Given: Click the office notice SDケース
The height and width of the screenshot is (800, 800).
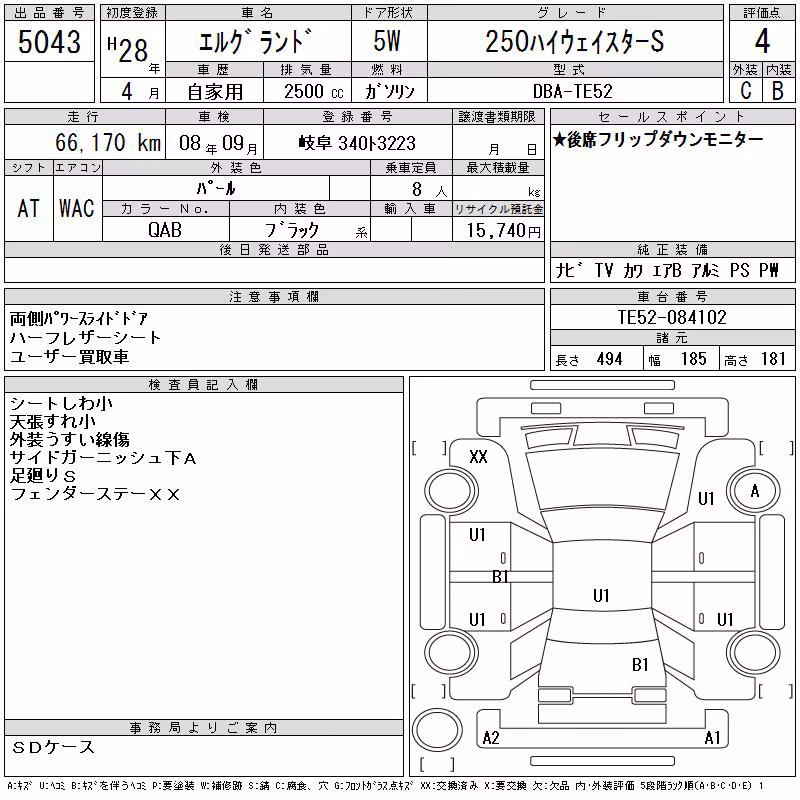Looking at the screenshot, I should coord(53,747).
